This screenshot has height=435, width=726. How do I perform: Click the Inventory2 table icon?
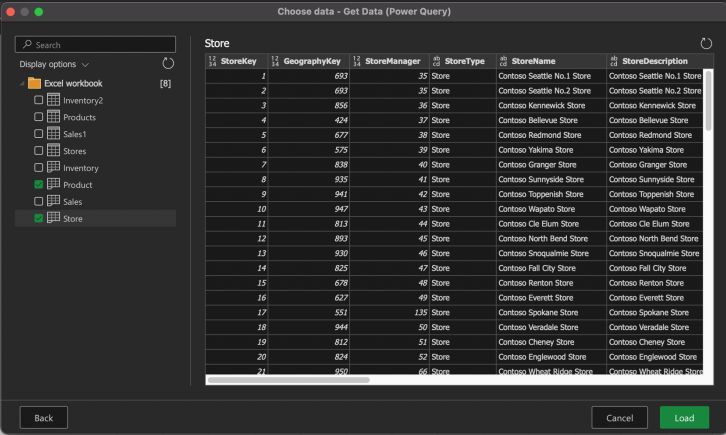[54, 100]
